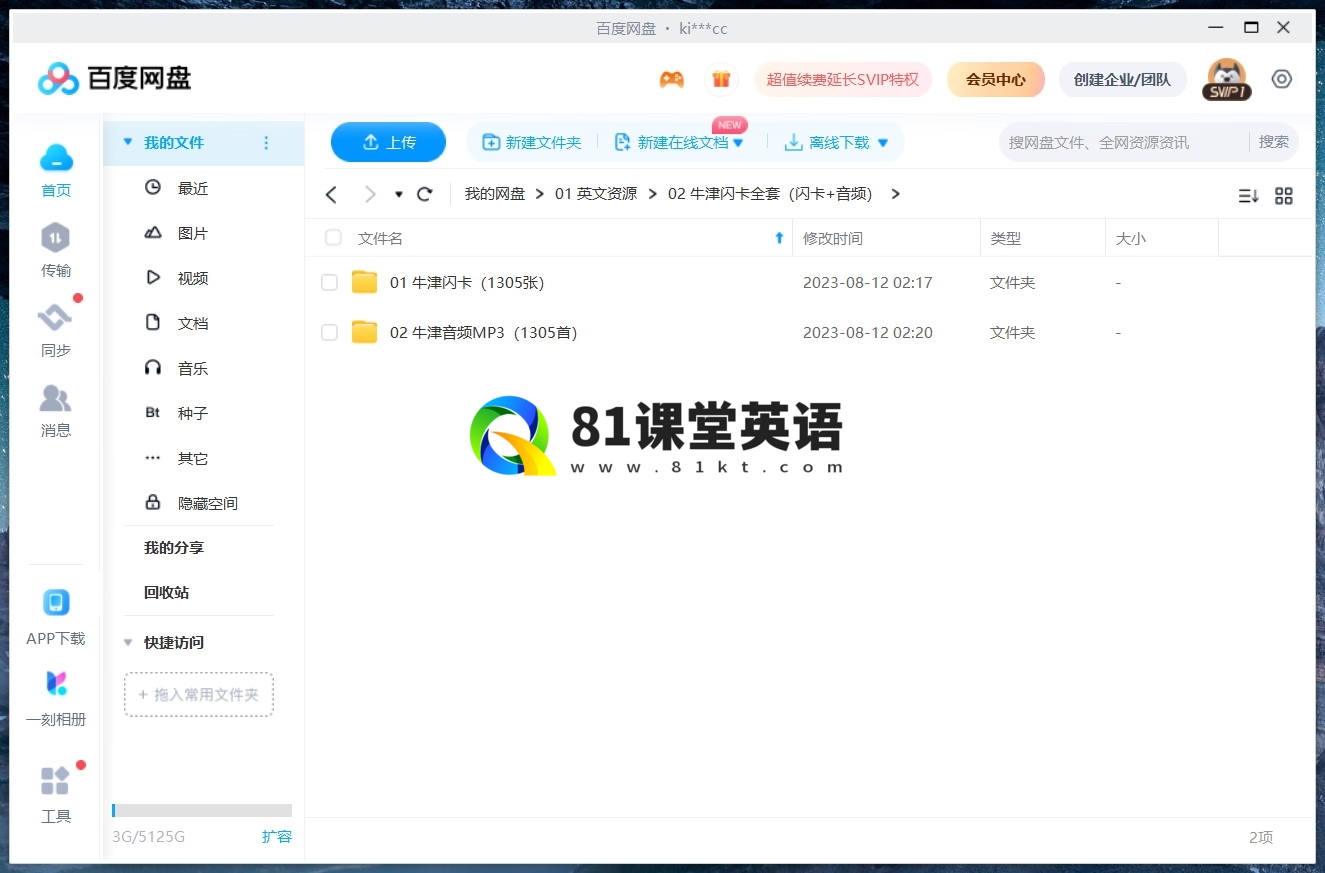1325x873 pixels.
Task: Click the 2023-08-12 02:17 timestamp
Action: point(868,283)
